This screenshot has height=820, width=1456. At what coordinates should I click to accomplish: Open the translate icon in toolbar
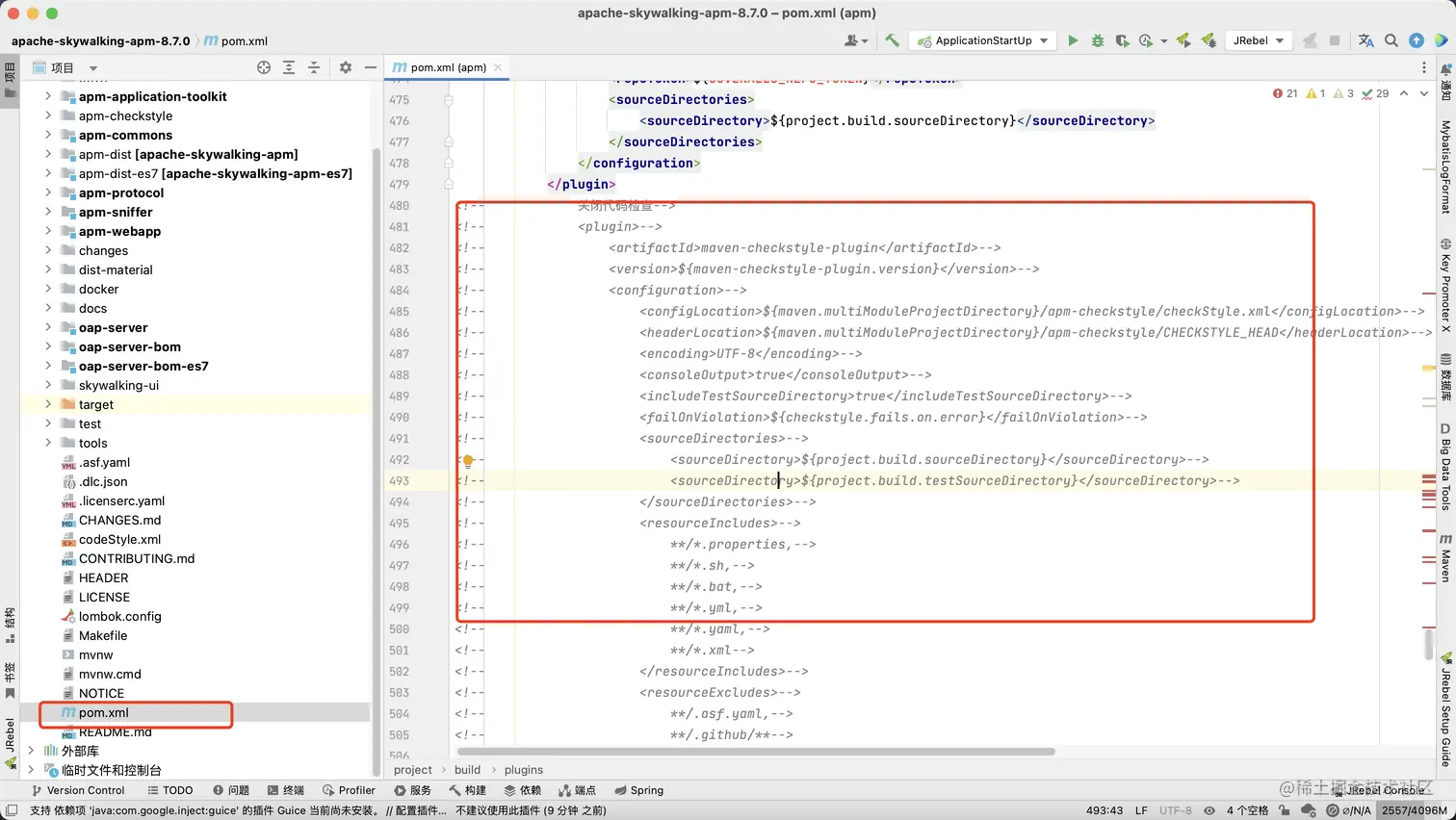[x=1365, y=40]
